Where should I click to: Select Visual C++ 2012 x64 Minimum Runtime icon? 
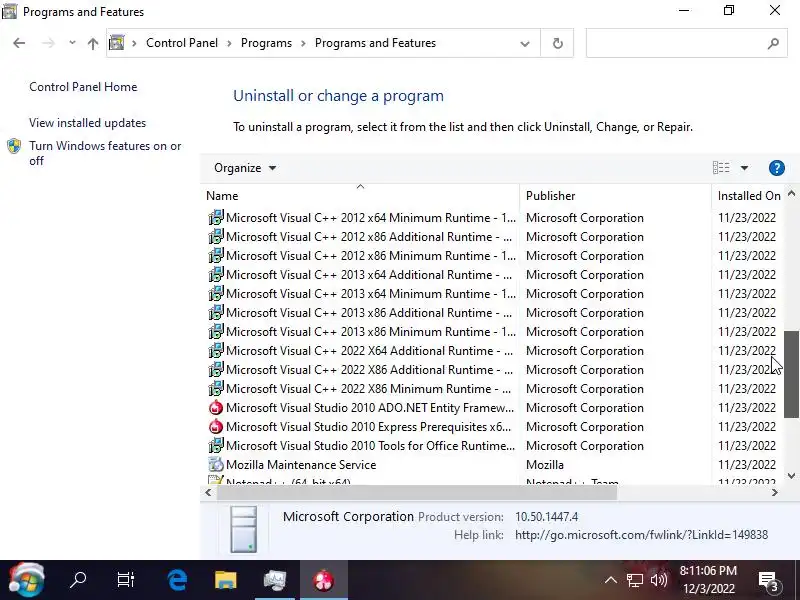pos(216,218)
